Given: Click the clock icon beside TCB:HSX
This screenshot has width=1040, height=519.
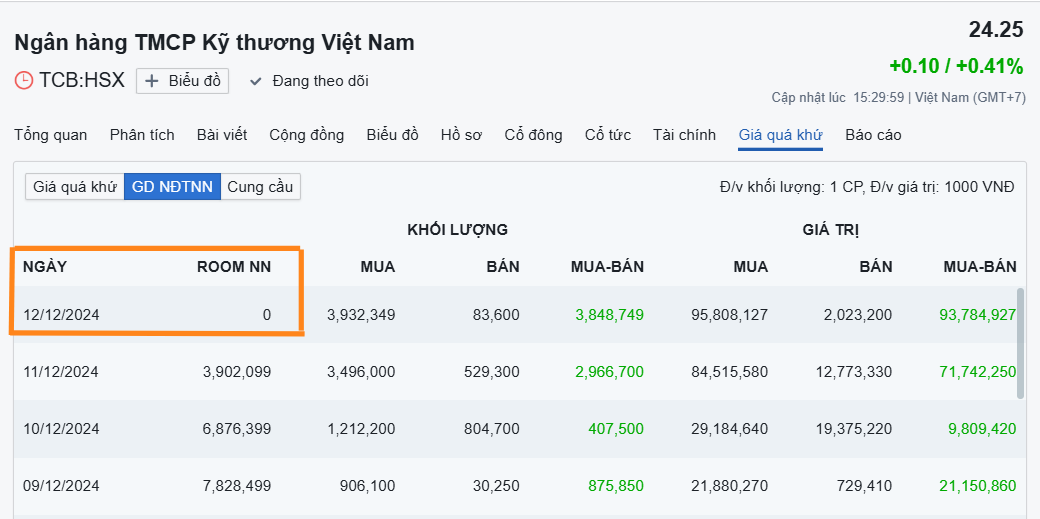Looking at the screenshot, I should (23, 81).
